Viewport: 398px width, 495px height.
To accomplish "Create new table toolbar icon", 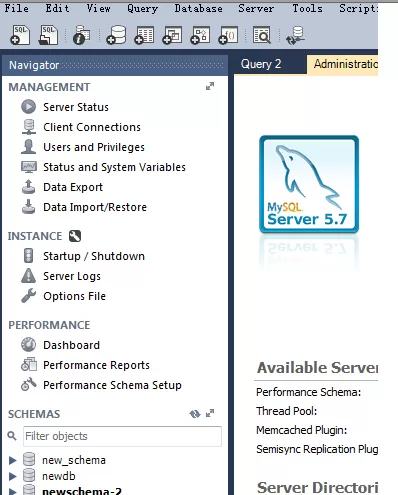I will (144, 35).
